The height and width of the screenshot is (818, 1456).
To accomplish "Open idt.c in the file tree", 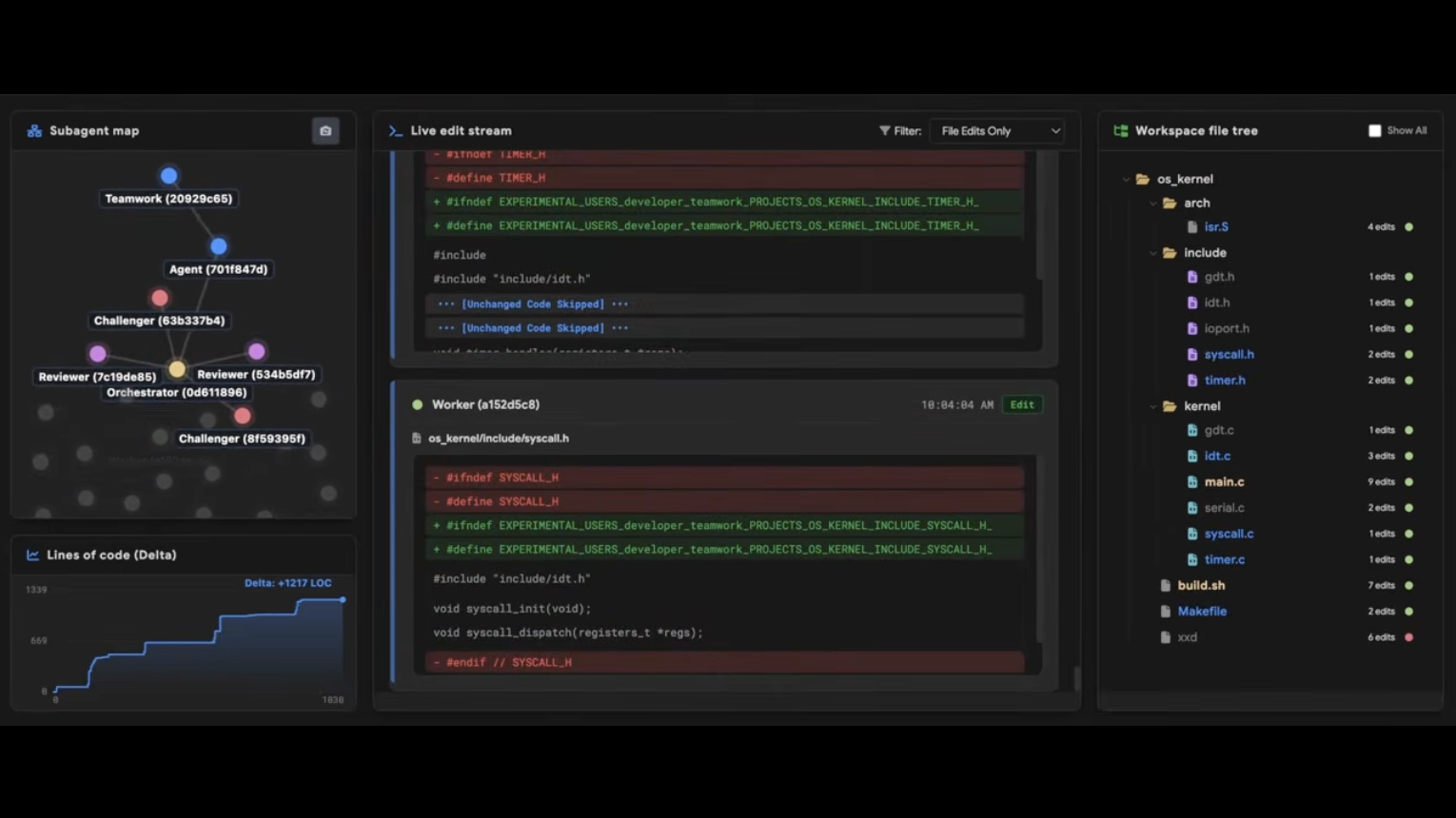I will point(1217,457).
